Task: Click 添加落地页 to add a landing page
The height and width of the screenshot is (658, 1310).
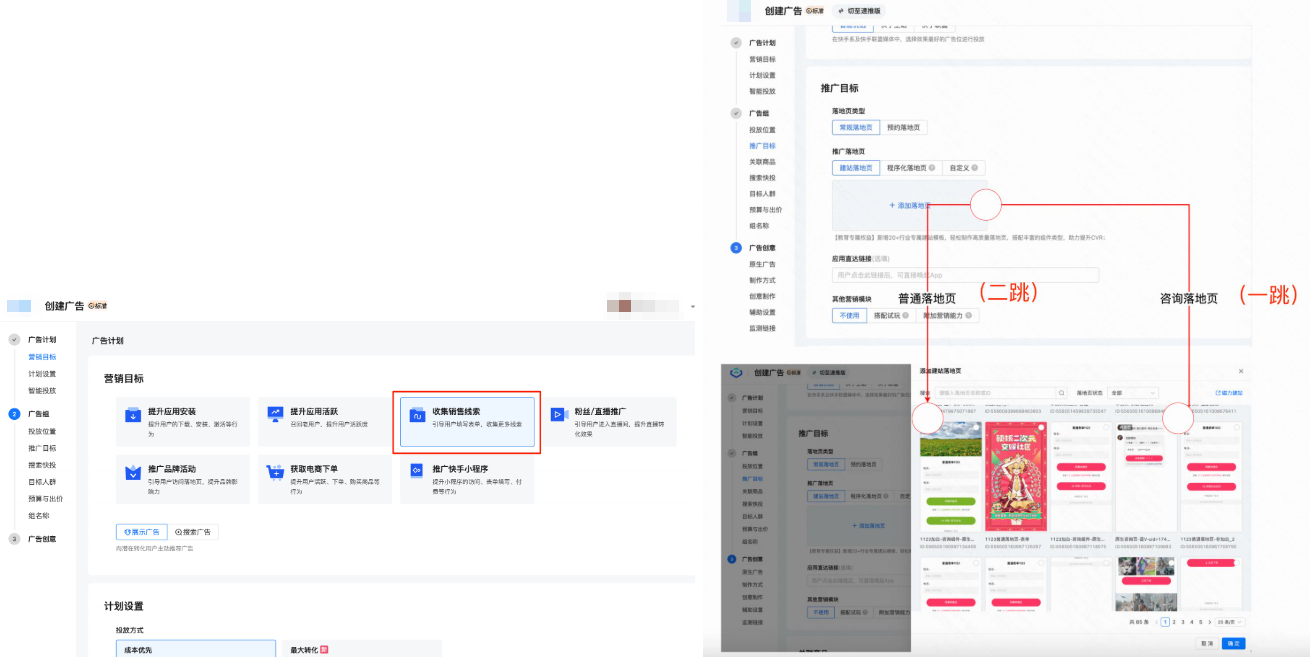Action: (908, 205)
